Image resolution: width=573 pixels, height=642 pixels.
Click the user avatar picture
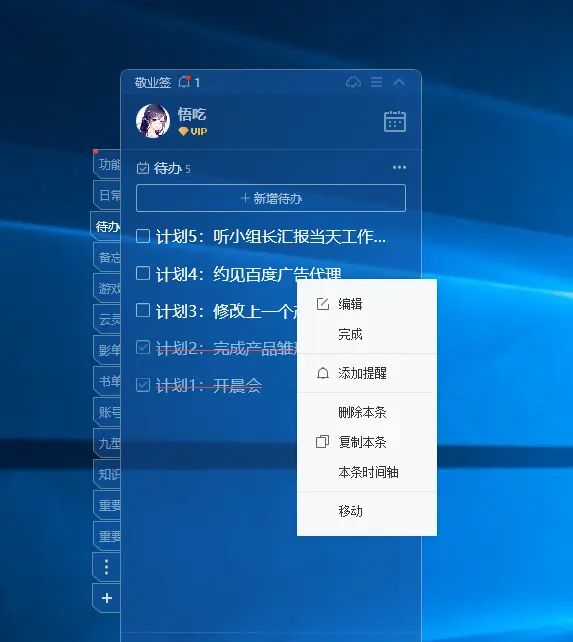coord(153,121)
